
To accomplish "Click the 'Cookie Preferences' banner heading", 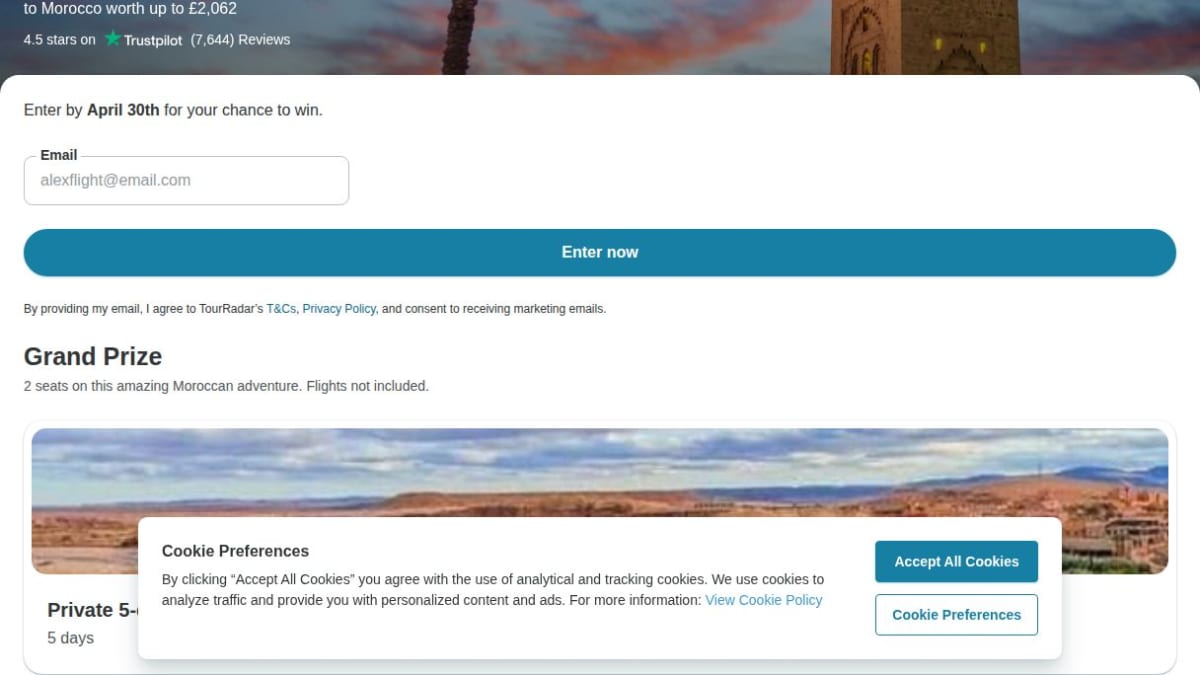I will (235, 551).
